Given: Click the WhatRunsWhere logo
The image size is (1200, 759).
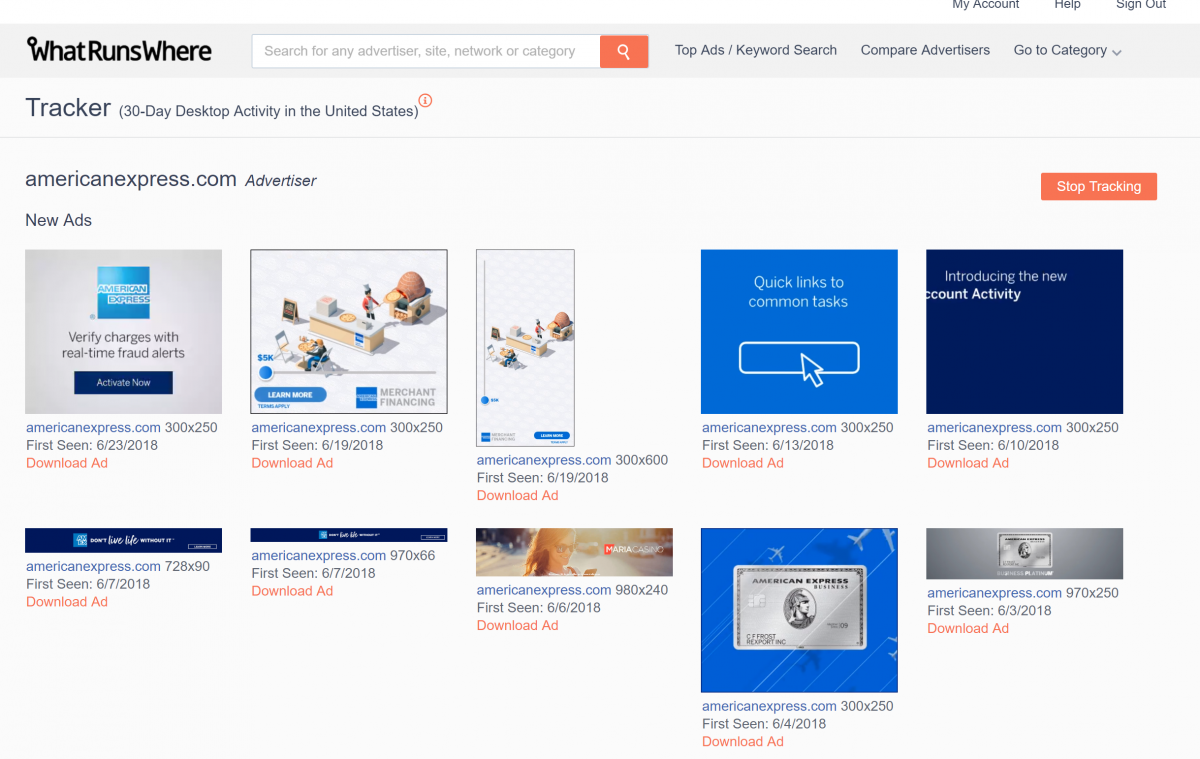Looking at the screenshot, I should [x=119, y=50].
